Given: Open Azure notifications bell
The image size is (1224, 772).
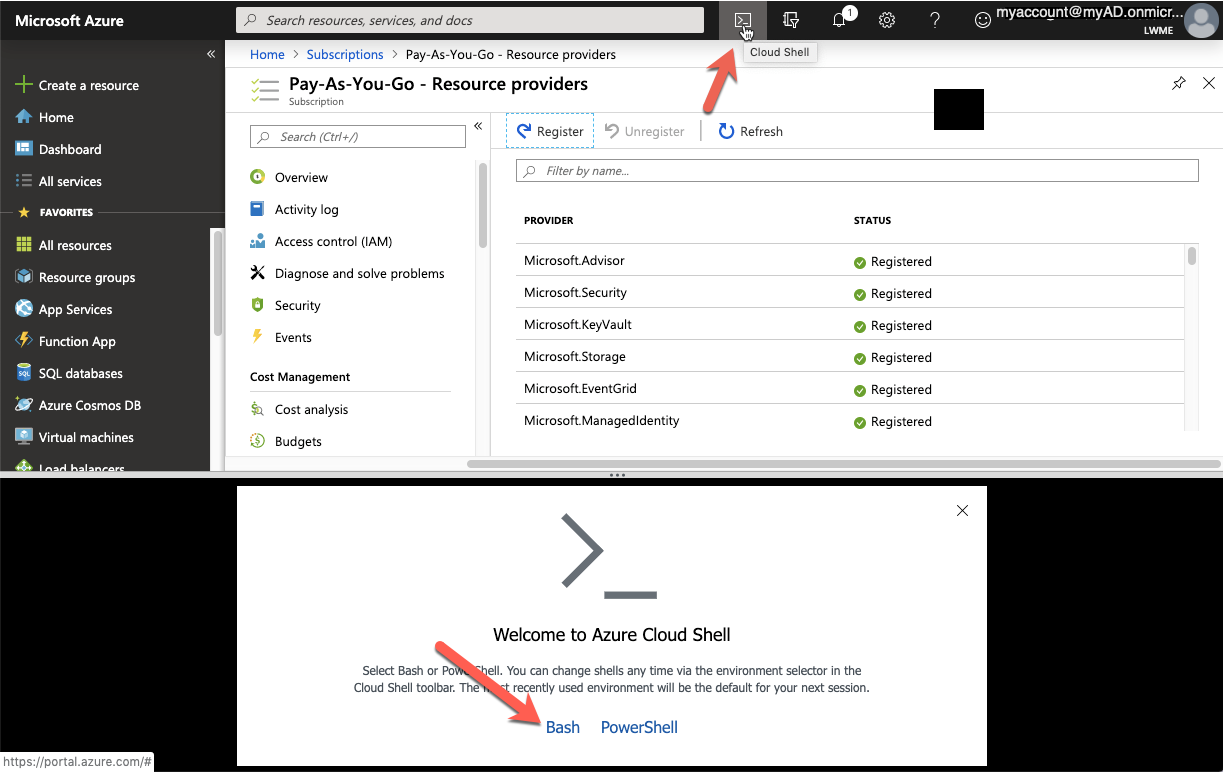Looking at the screenshot, I should click(x=838, y=20).
